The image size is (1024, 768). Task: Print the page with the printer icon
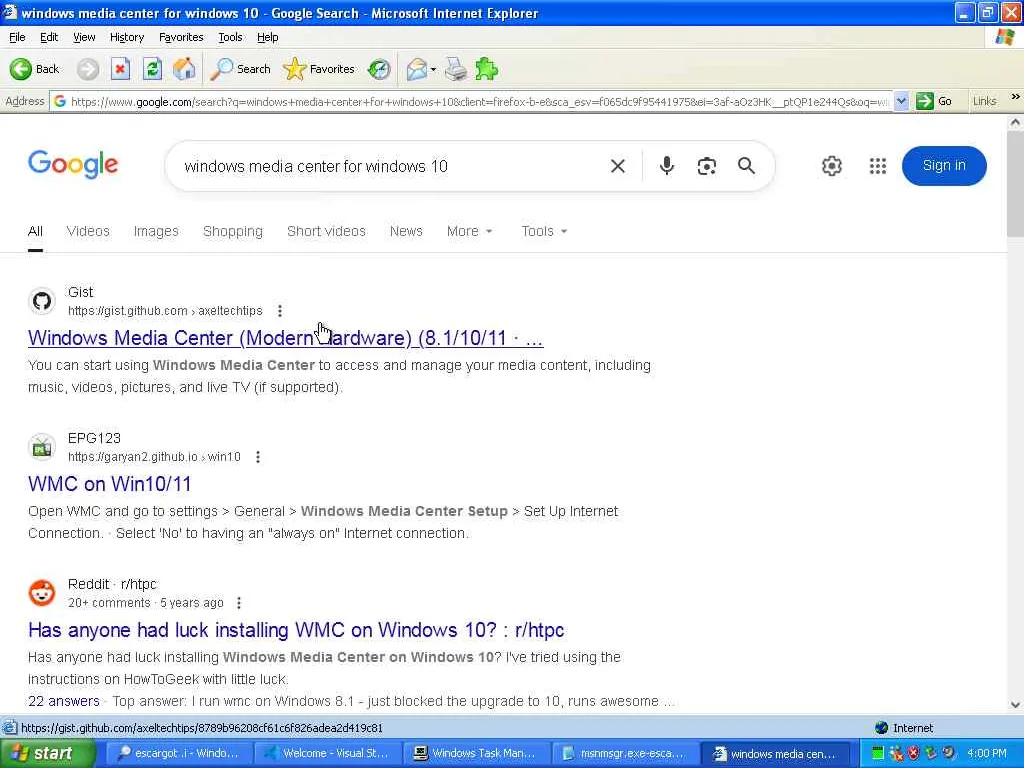[x=456, y=69]
